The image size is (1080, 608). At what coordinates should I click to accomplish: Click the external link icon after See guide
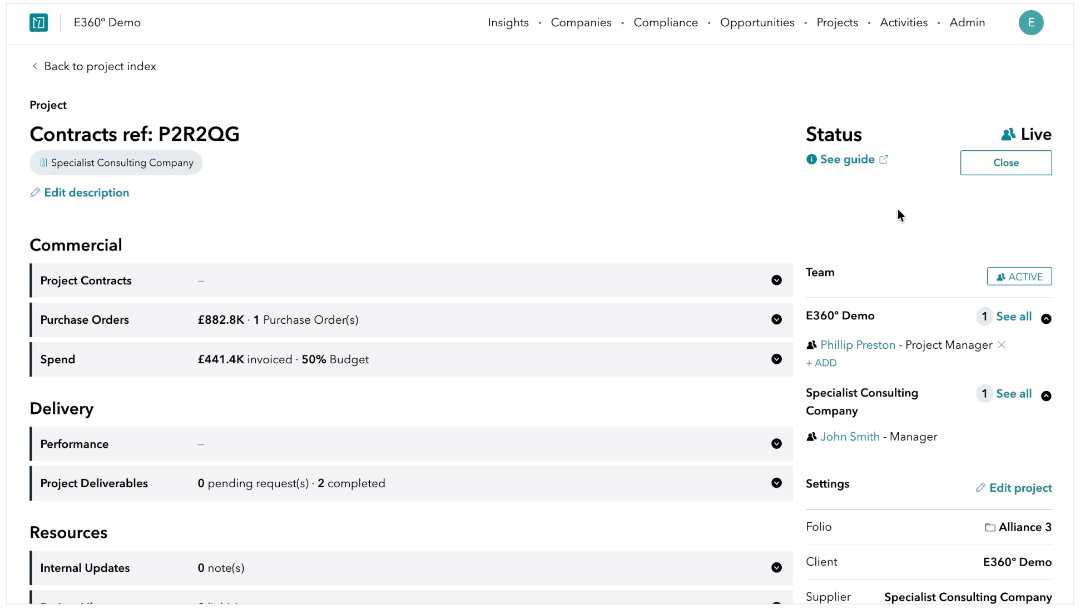pyautogui.click(x=884, y=160)
